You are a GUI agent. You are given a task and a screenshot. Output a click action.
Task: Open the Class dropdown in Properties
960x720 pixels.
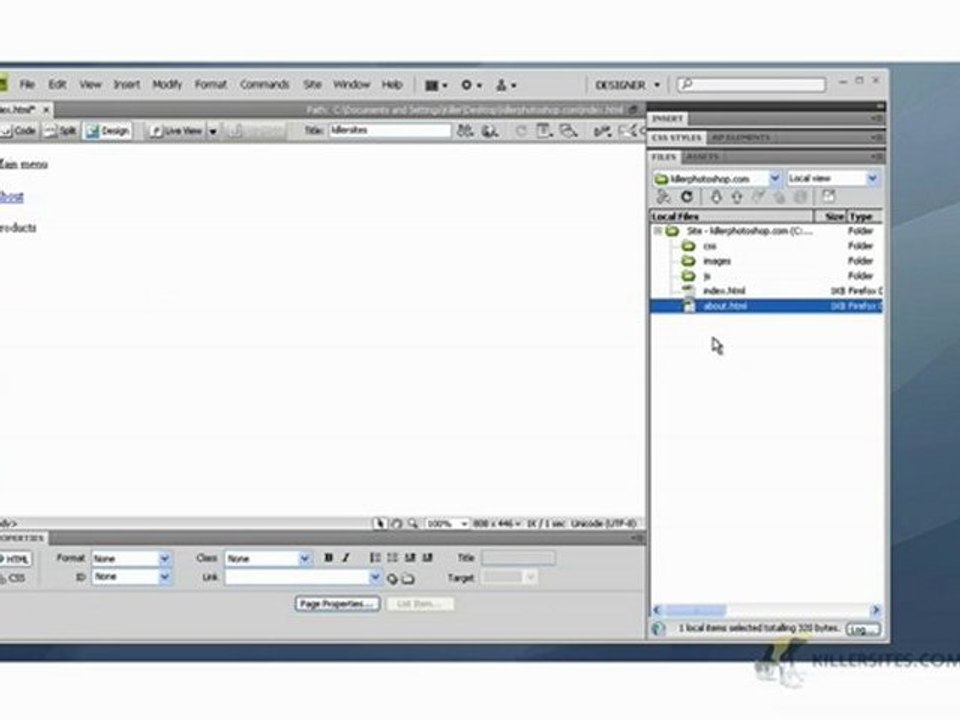[x=304, y=558]
